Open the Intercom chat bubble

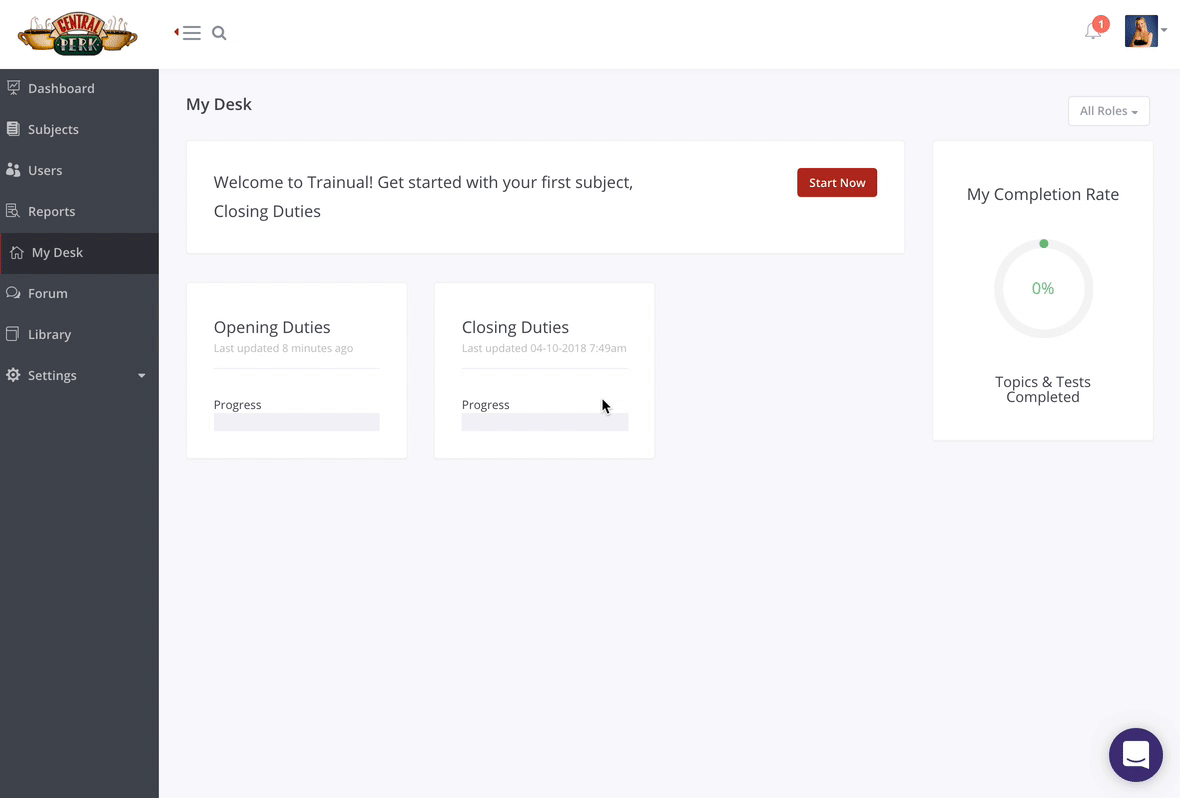point(1135,754)
